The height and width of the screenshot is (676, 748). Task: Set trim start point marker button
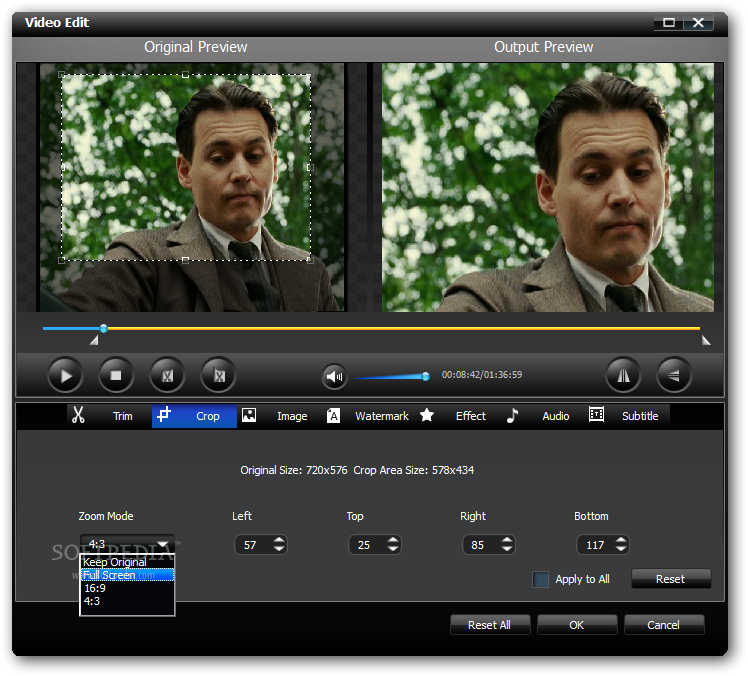[x=167, y=376]
